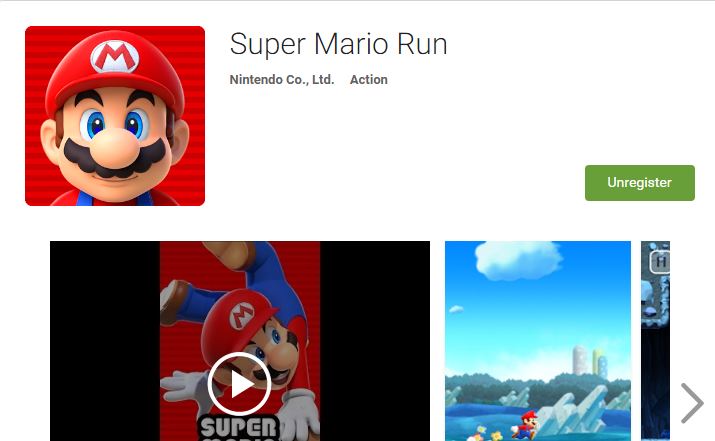Click the white cloud in level screenshot
This screenshot has width=715, height=441.
click(x=518, y=260)
